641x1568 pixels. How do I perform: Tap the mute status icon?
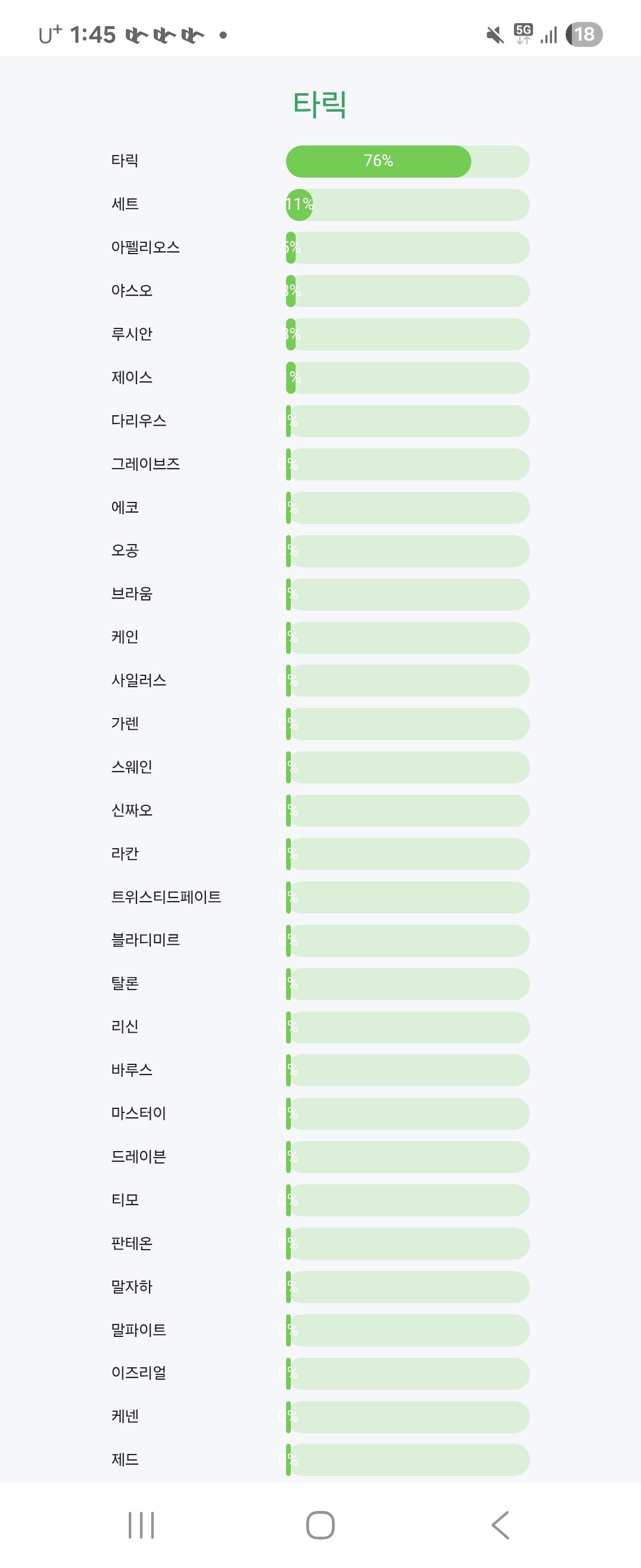click(x=495, y=34)
